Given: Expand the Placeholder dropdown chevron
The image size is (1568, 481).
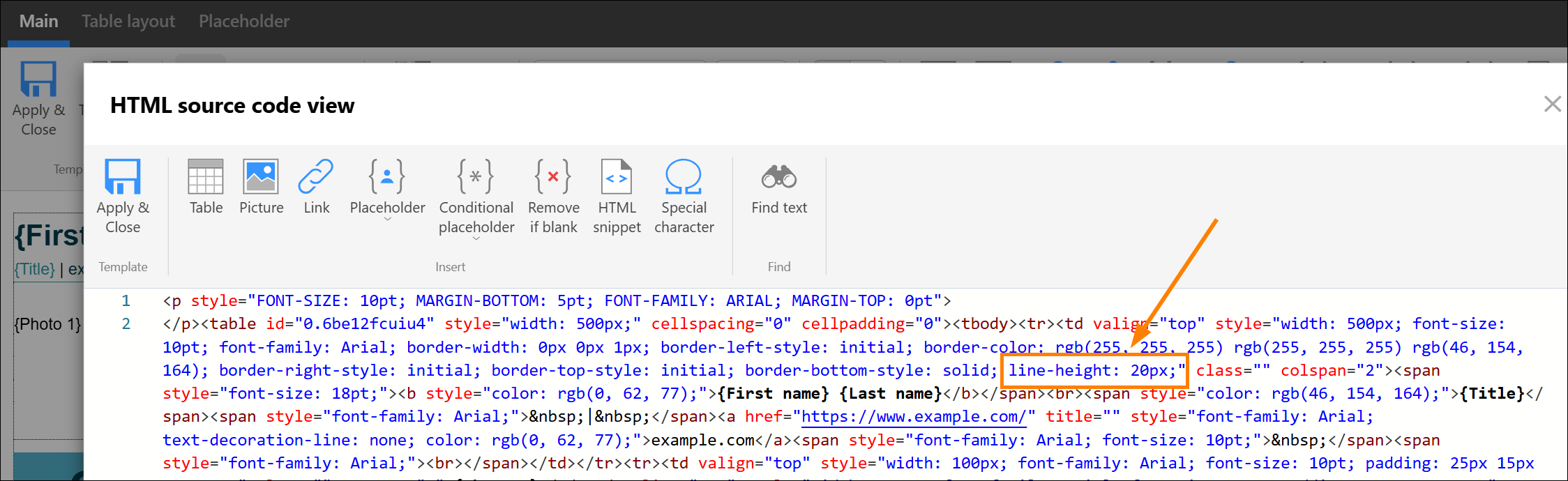Looking at the screenshot, I should (388, 220).
